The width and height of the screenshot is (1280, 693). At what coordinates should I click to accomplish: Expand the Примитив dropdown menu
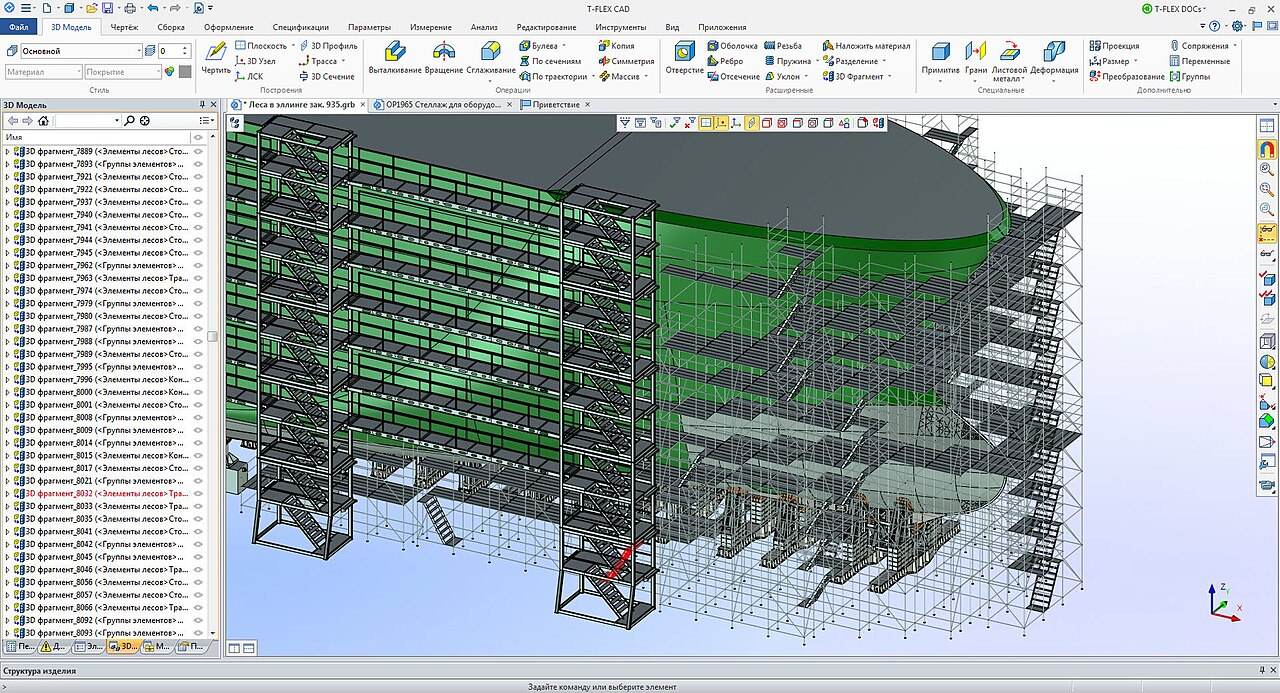(x=941, y=80)
